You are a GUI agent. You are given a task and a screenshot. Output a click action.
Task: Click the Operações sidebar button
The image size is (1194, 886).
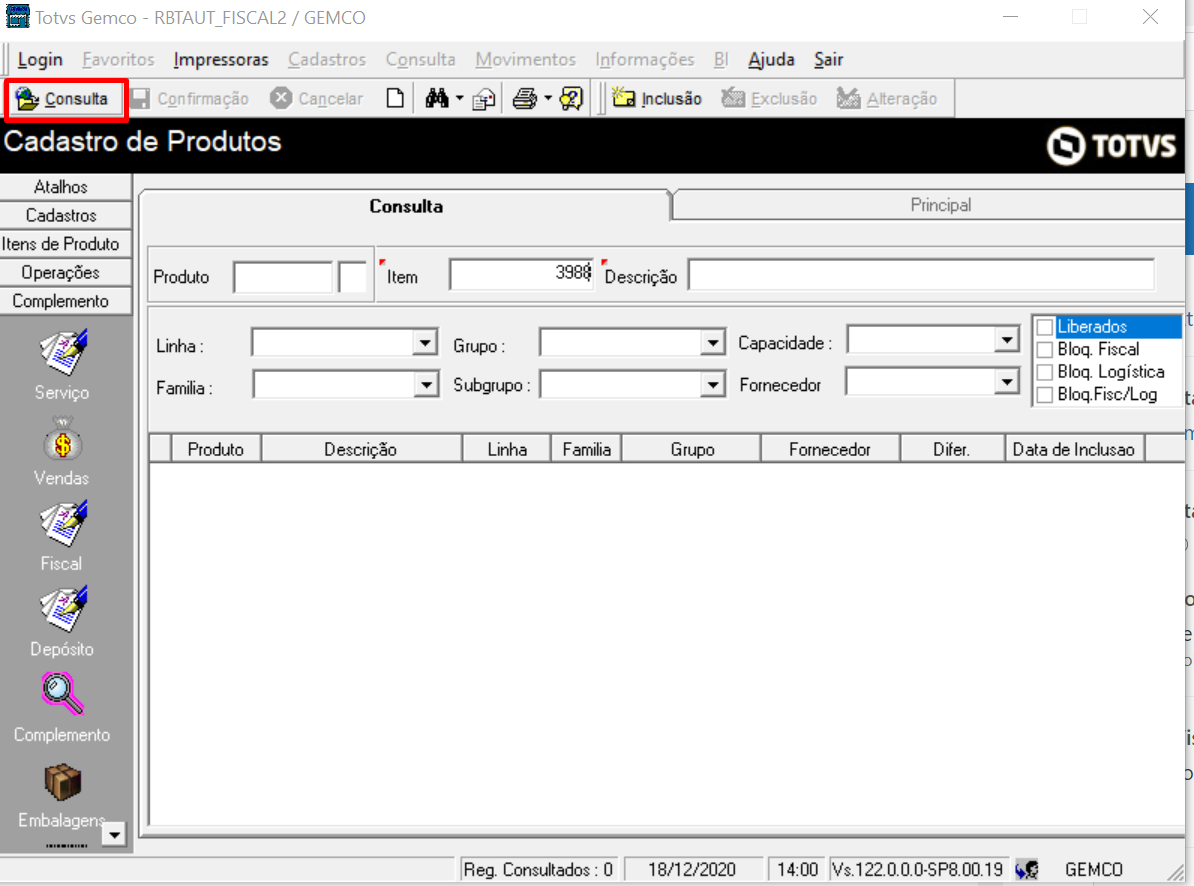pyautogui.click(x=65, y=272)
